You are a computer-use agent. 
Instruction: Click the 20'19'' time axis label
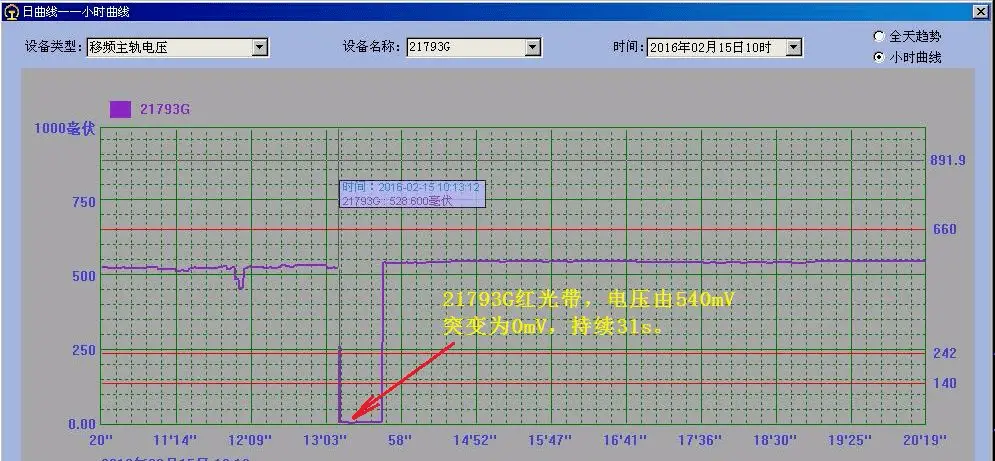click(x=925, y=439)
